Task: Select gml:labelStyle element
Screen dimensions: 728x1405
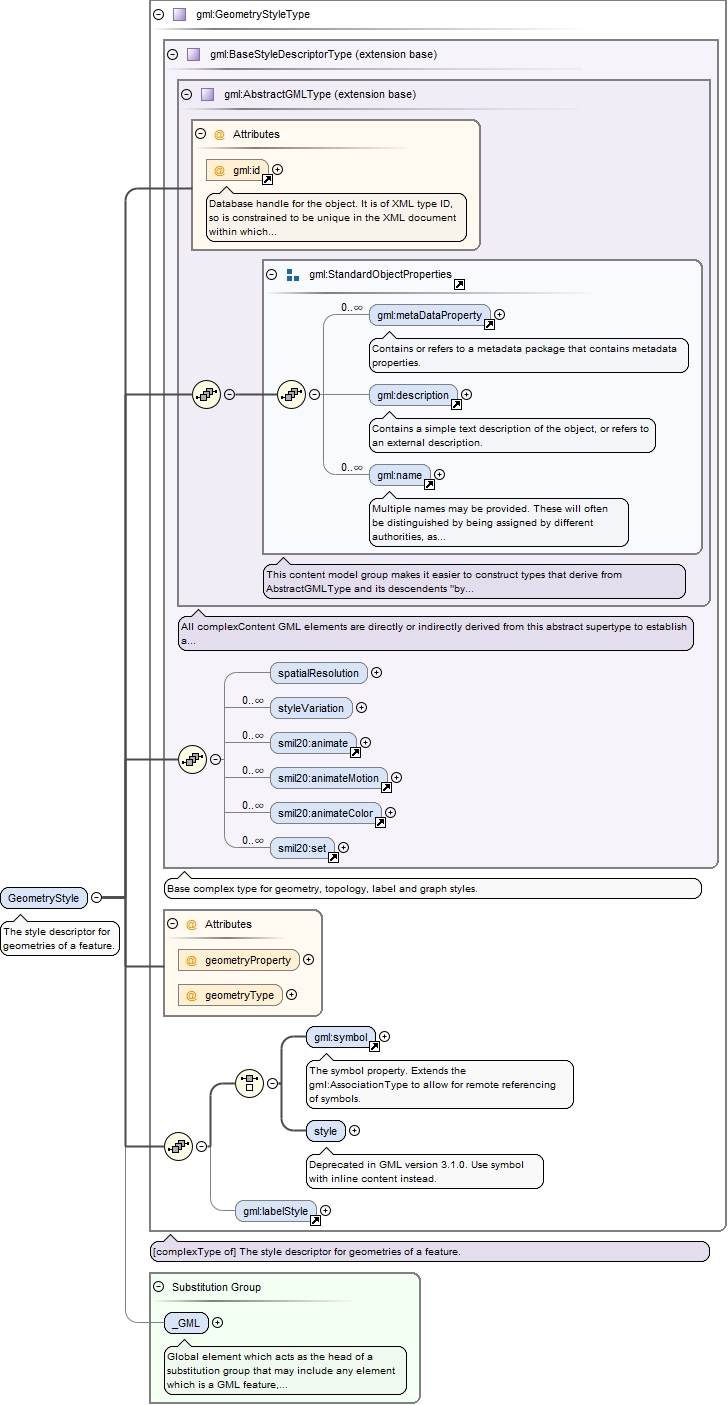Action: point(276,1211)
